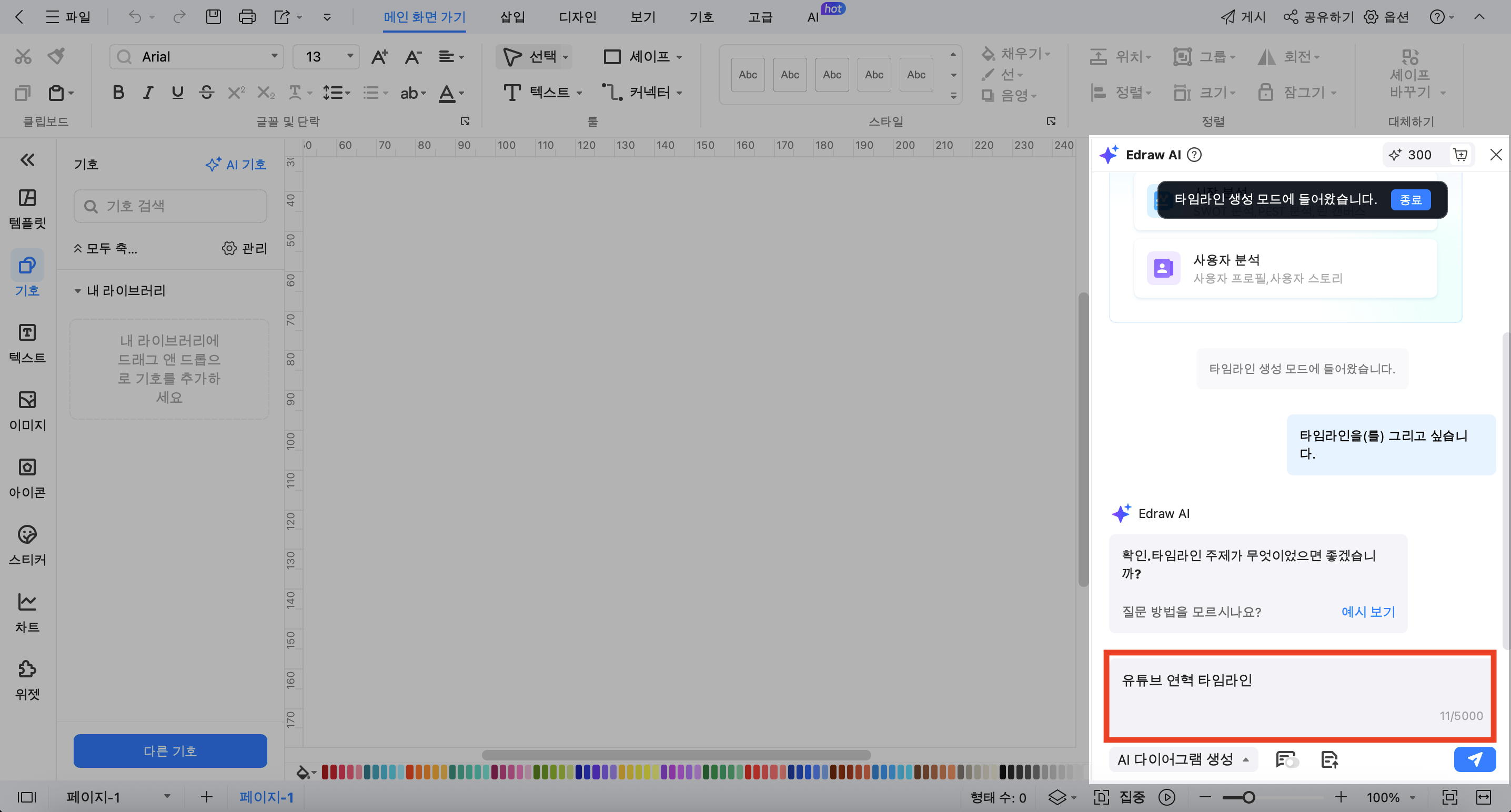The image size is (1511, 812).
Task: Open the 커넥터 connector dropdown
Action: 642,92
